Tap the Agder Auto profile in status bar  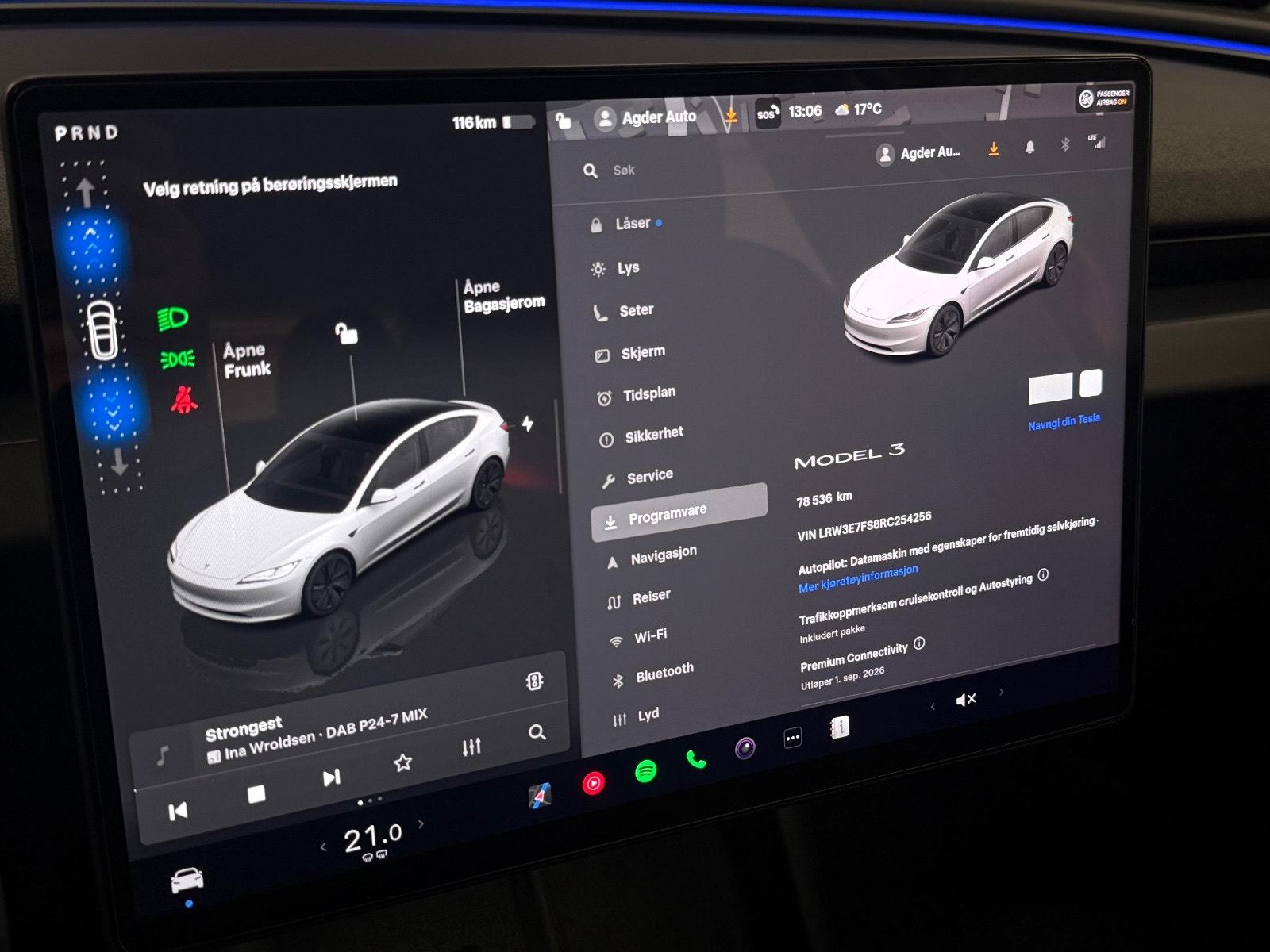coord(645,117)
